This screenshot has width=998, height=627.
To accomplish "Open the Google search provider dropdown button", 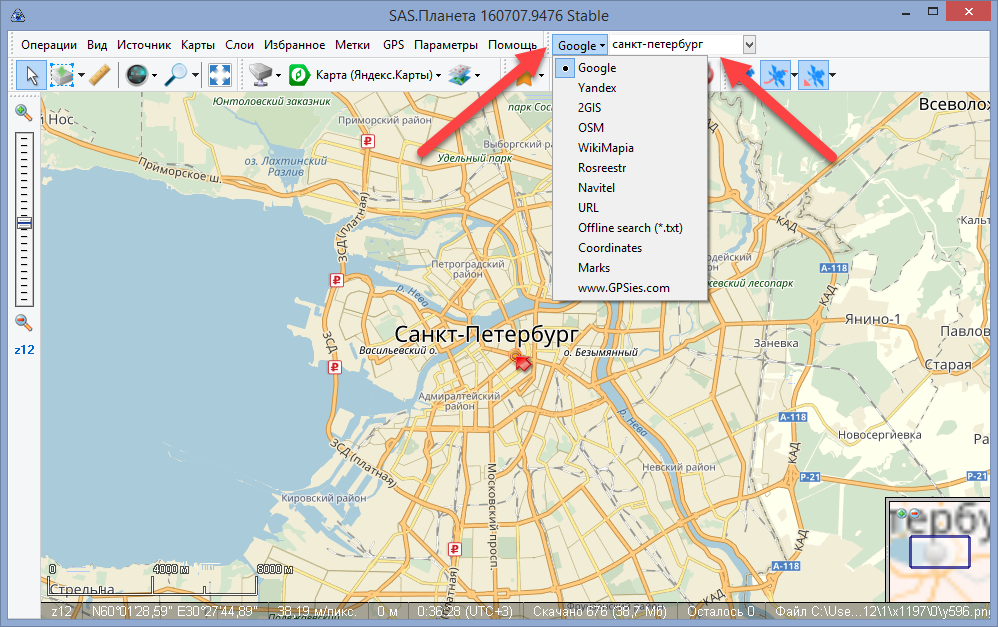I will click(x=581, y=45).
